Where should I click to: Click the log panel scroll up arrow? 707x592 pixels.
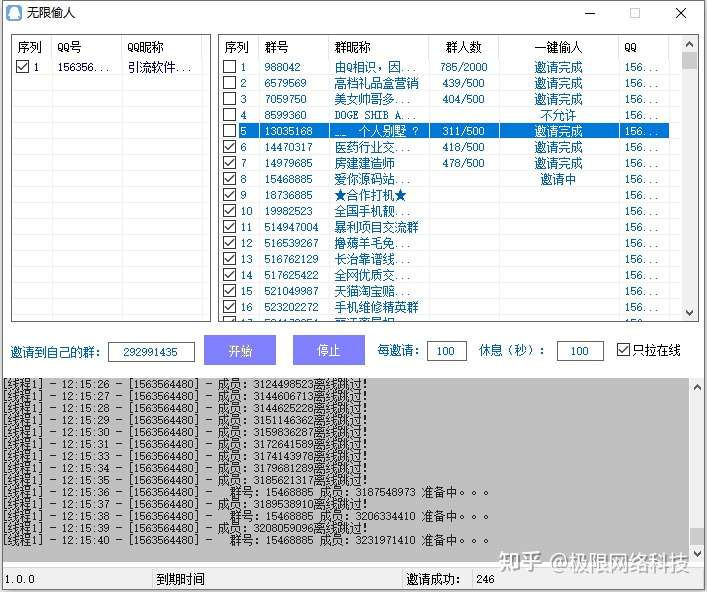click(697, 387)
